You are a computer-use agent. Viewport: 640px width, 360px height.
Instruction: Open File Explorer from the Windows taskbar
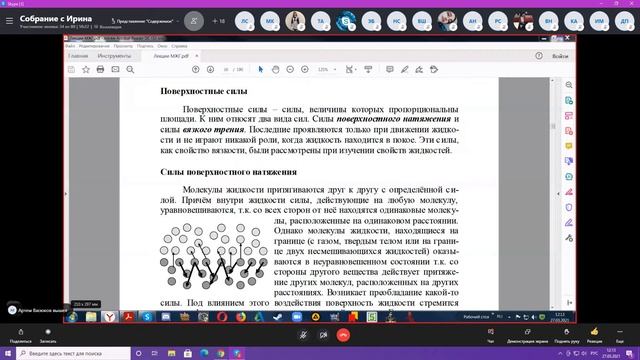[x=171, y=353]
